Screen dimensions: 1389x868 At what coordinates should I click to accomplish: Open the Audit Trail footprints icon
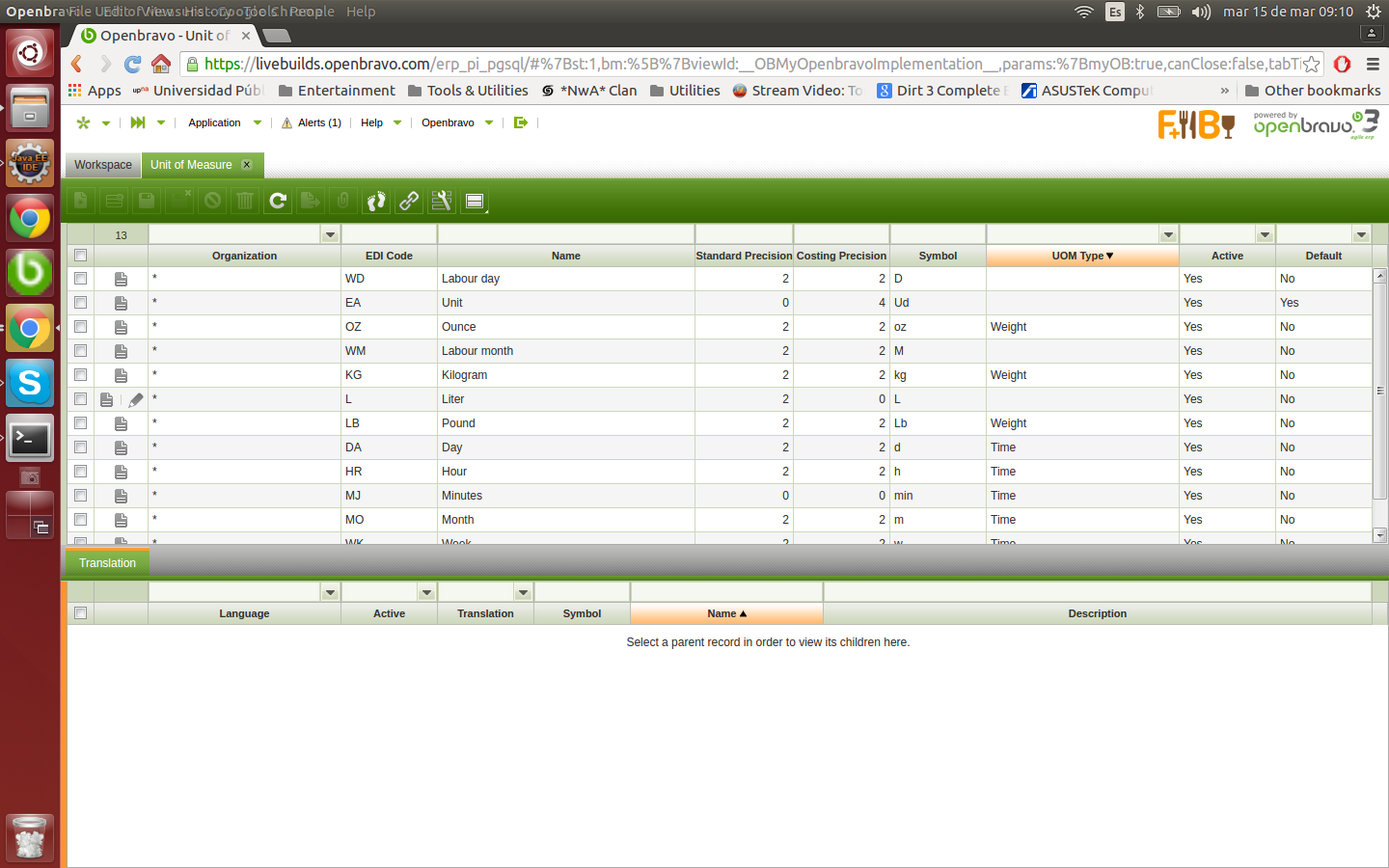point(376,201)
